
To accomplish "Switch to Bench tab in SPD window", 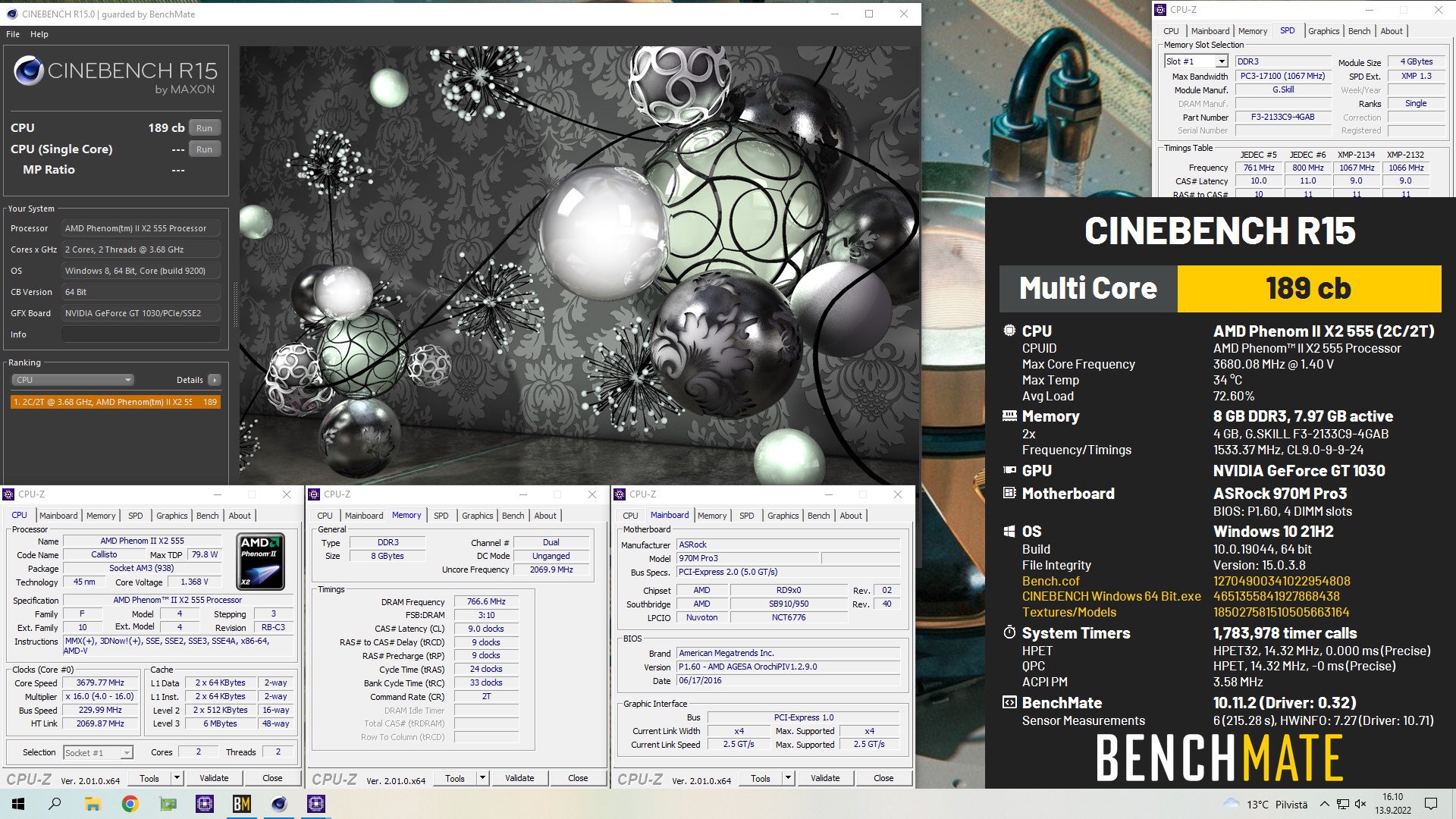I will tap(1359, 31).
